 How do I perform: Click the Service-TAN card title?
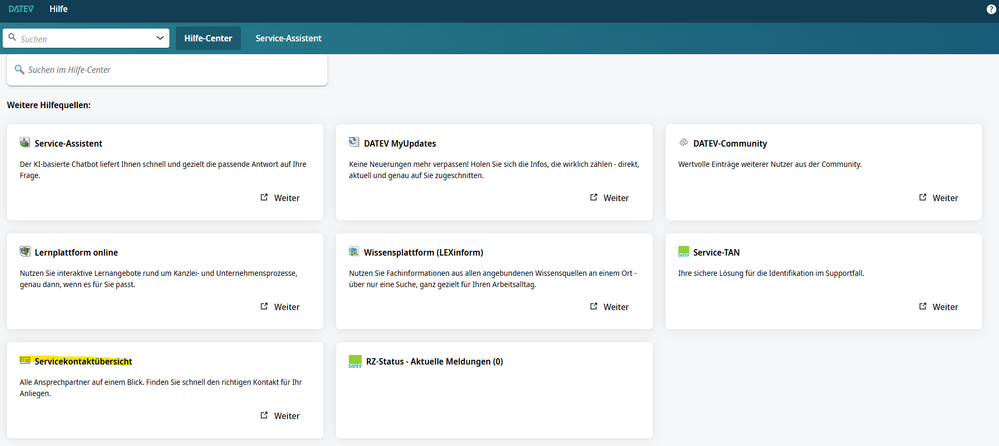[x=717, y=252]
